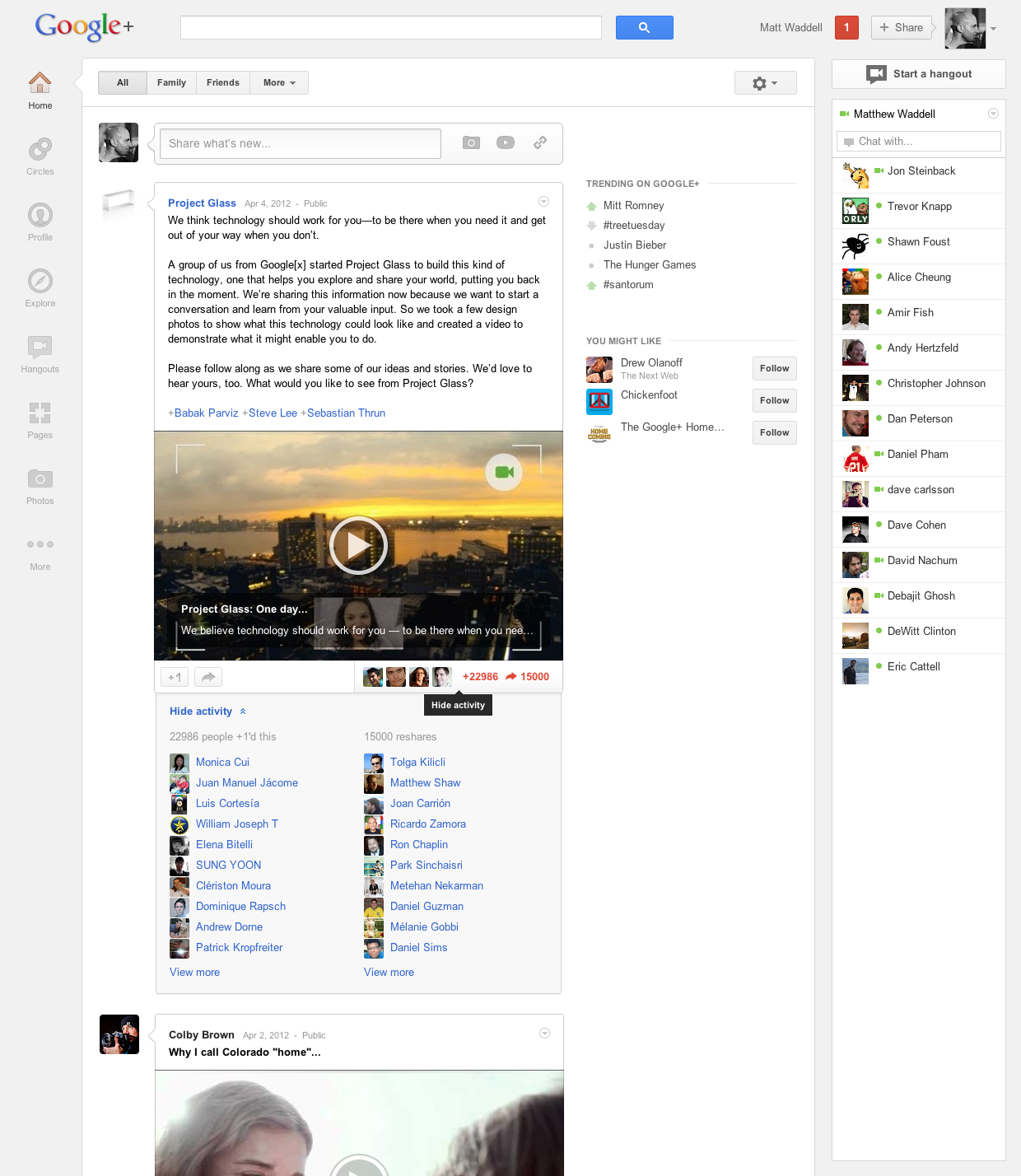Open Sebastian Thrun's mentioned profile link
1021x1176 pixels.
(346, 413)
